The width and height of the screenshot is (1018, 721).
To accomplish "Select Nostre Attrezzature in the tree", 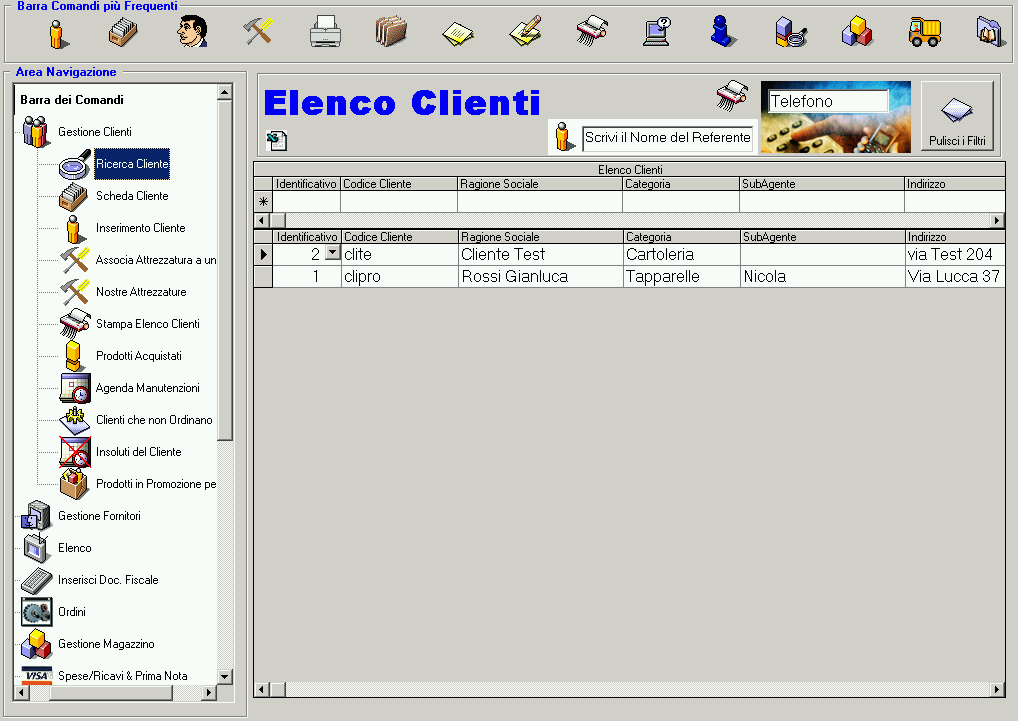I will (141, 292).
